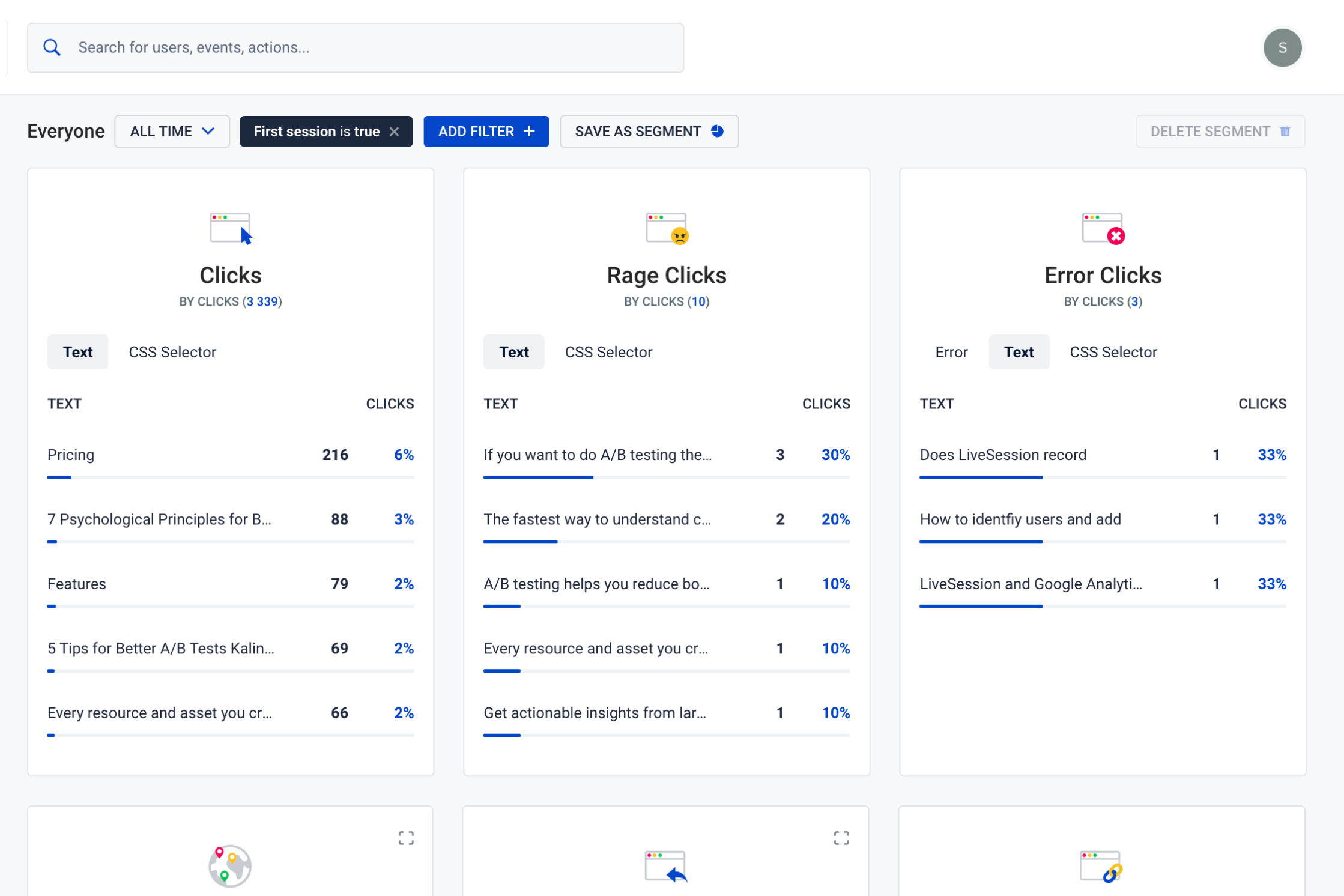This screenshot has height=896, width=1344.
Task: Select the Error tab in Error Clicks
Action: click(951, 352)
